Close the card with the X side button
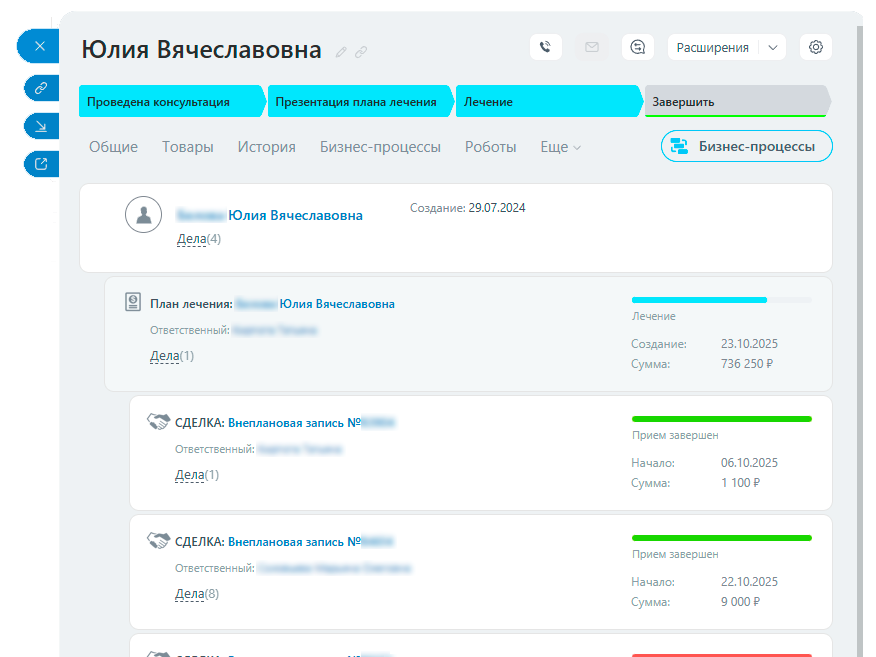 [x=39, y=46]
